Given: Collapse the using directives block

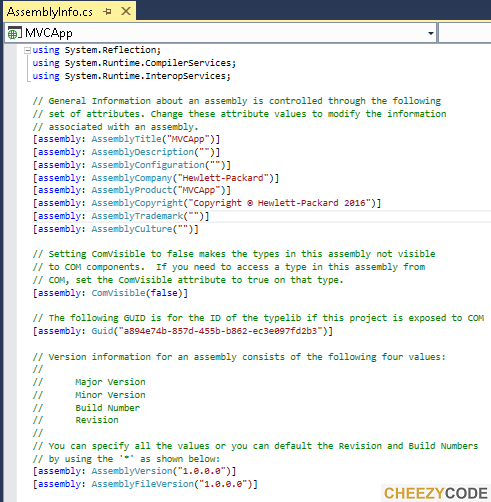Looking at the screenshot, I should coord(28,50).
